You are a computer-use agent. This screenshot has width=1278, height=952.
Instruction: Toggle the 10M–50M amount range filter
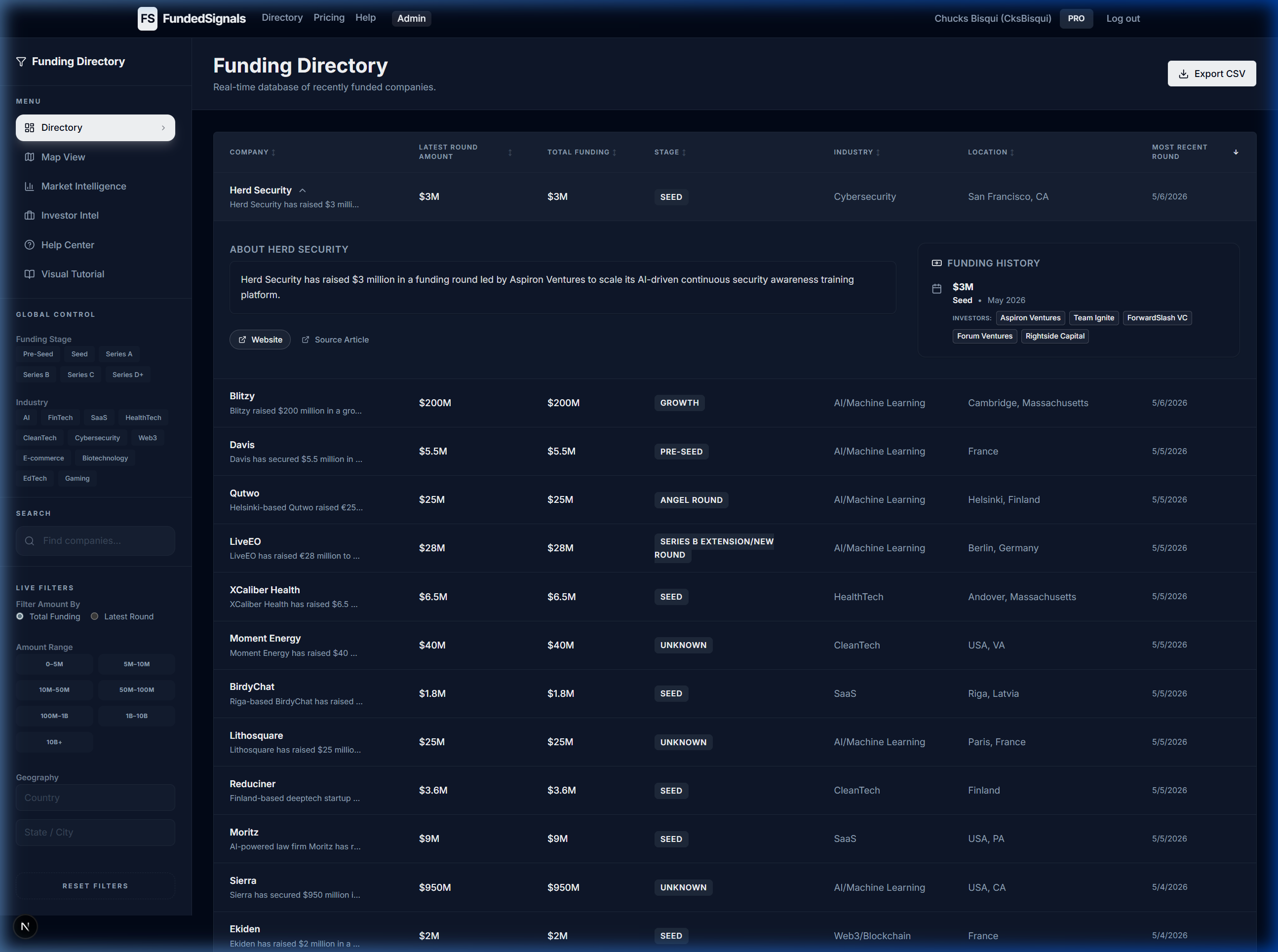pos(54,690)
